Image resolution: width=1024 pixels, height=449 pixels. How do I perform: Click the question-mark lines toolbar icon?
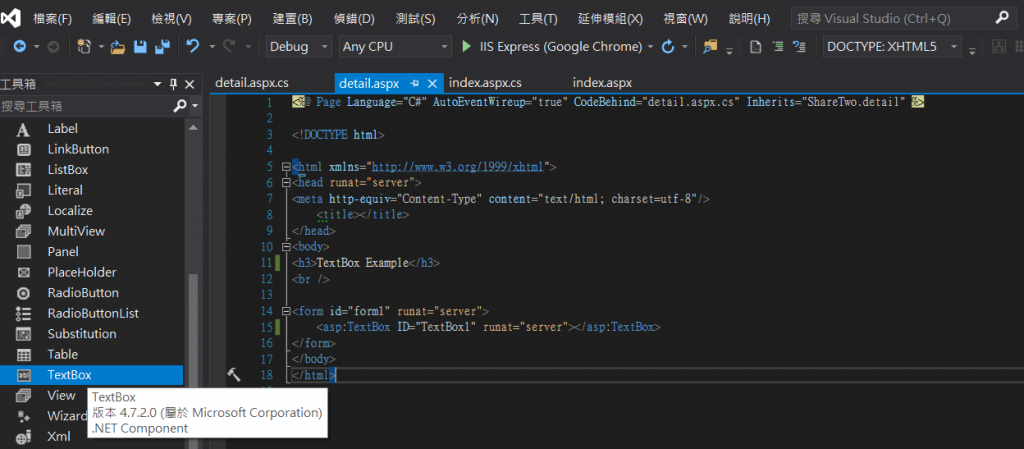tap(799, 46)
